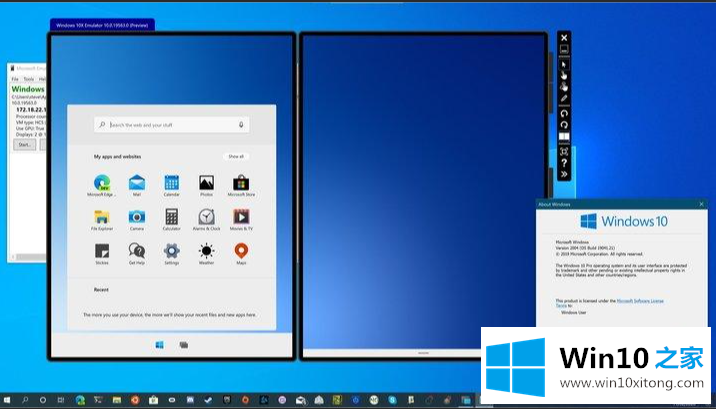Click the fit-to-screen emulator tool

[x=564, y=152]
